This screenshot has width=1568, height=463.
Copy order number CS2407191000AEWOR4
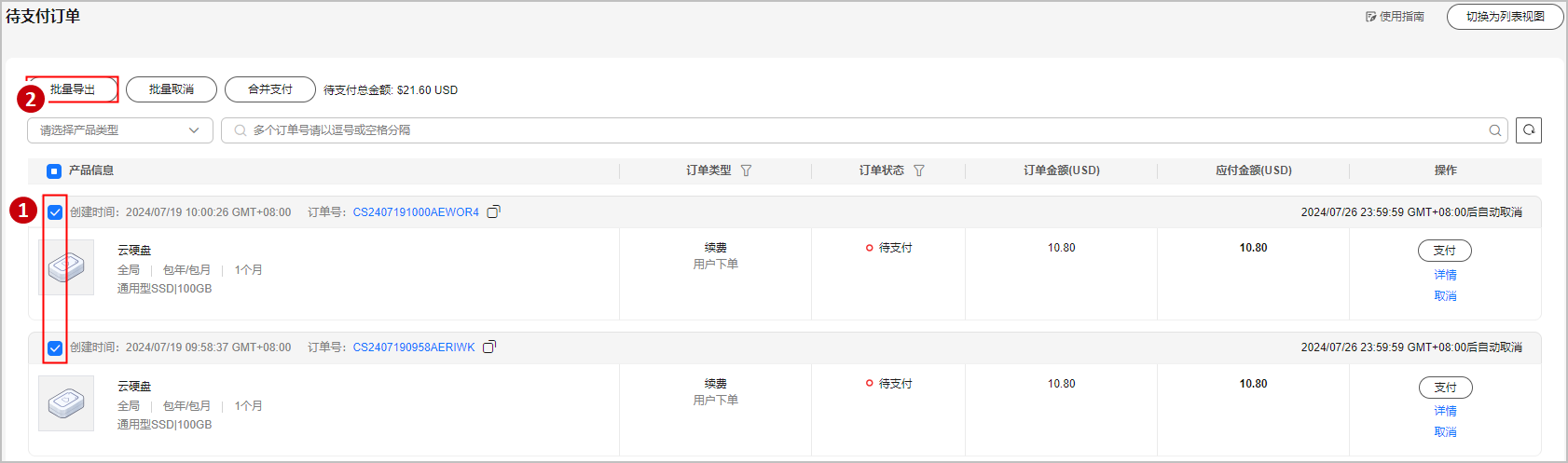[x=494, y=212]
